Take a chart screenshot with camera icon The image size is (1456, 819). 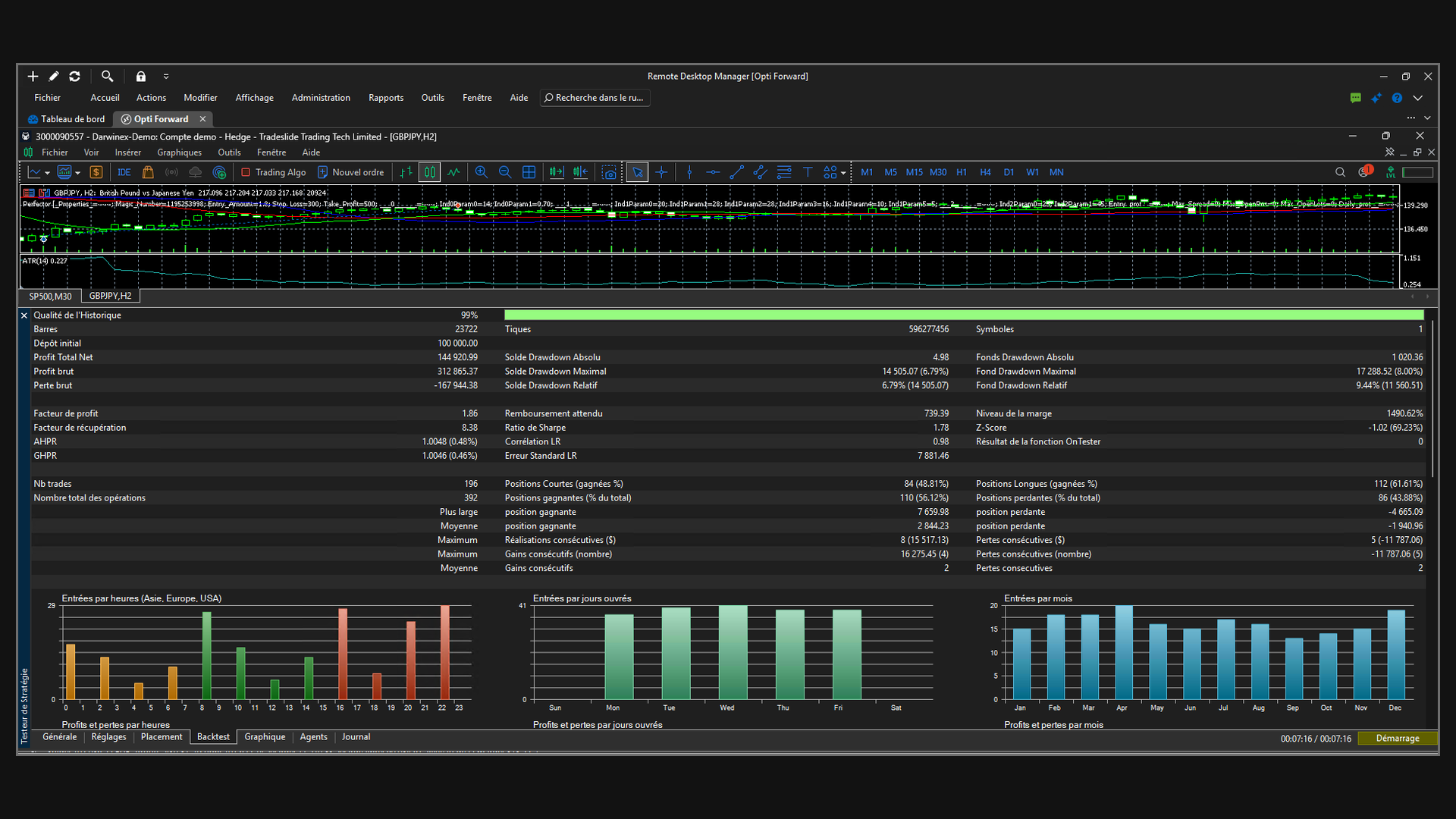point(609,172)
